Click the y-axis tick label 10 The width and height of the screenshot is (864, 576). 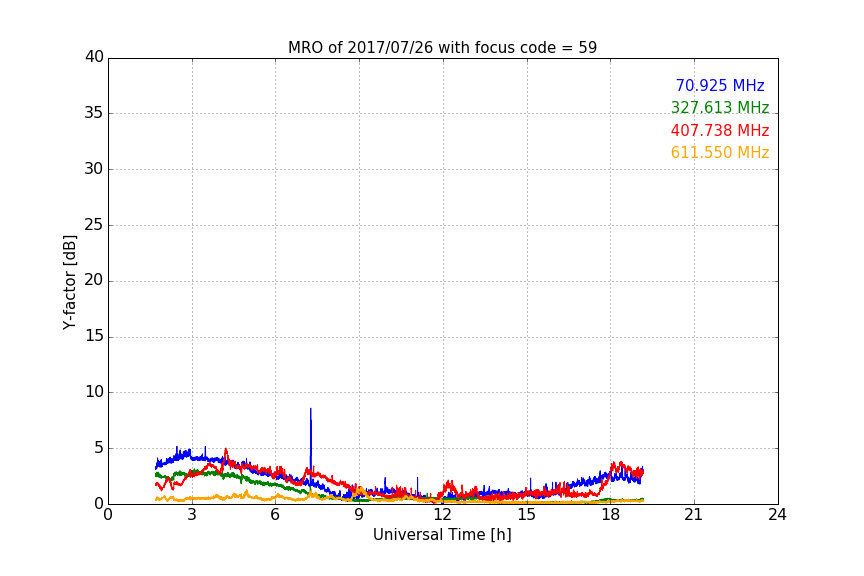[x=94, y=392]
